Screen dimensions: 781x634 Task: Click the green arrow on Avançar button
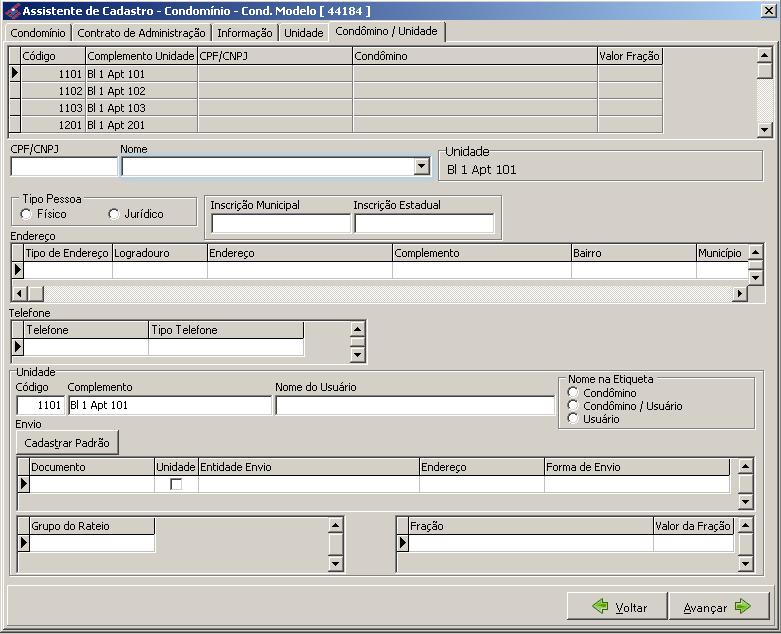pyautogui.click(x=743, y=607)
